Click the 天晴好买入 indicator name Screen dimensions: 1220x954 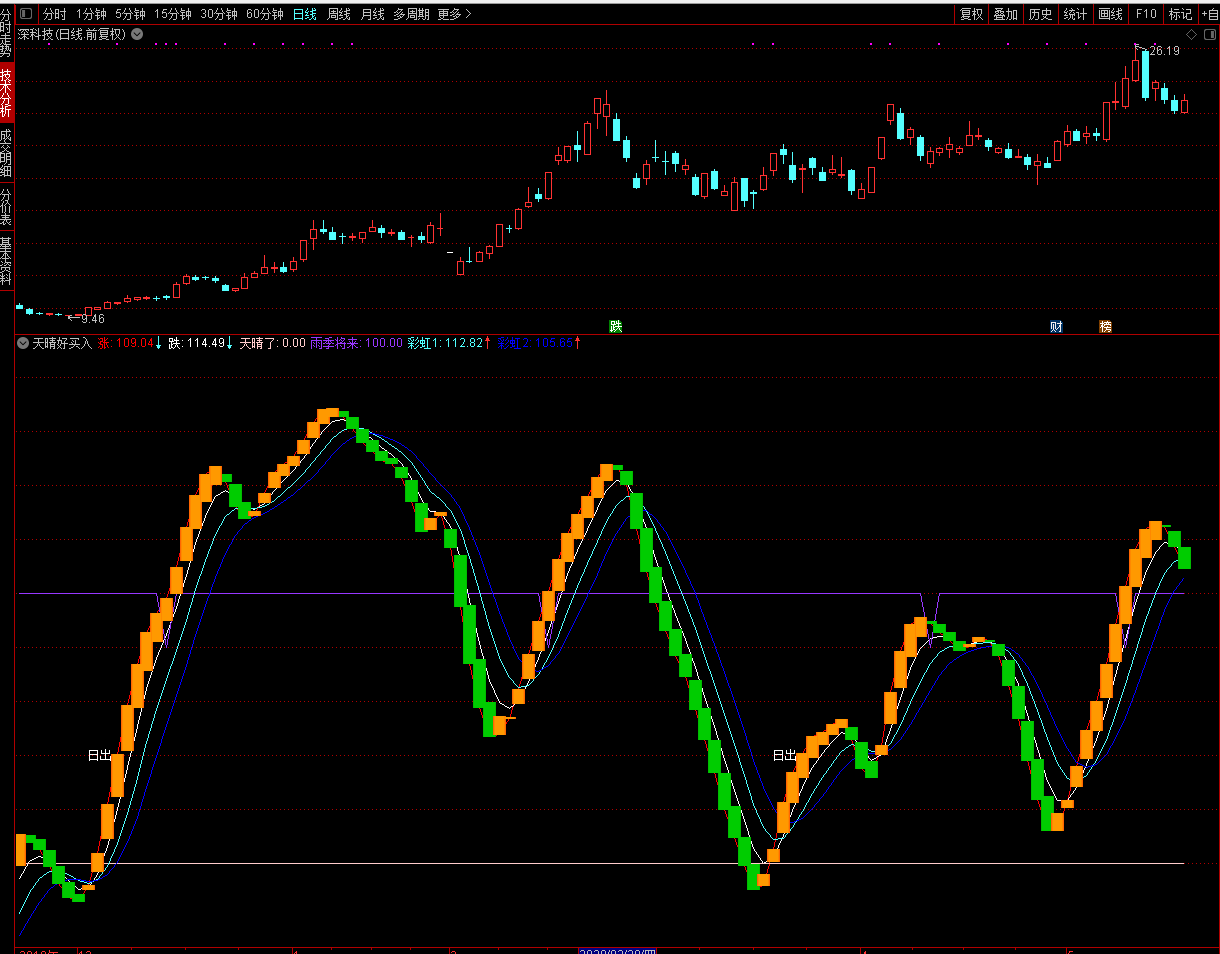(62, 343)
